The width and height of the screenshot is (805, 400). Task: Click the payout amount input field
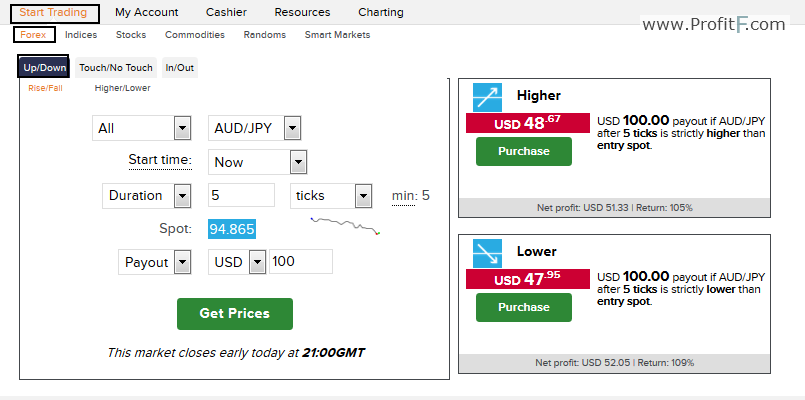click(301, 262)
